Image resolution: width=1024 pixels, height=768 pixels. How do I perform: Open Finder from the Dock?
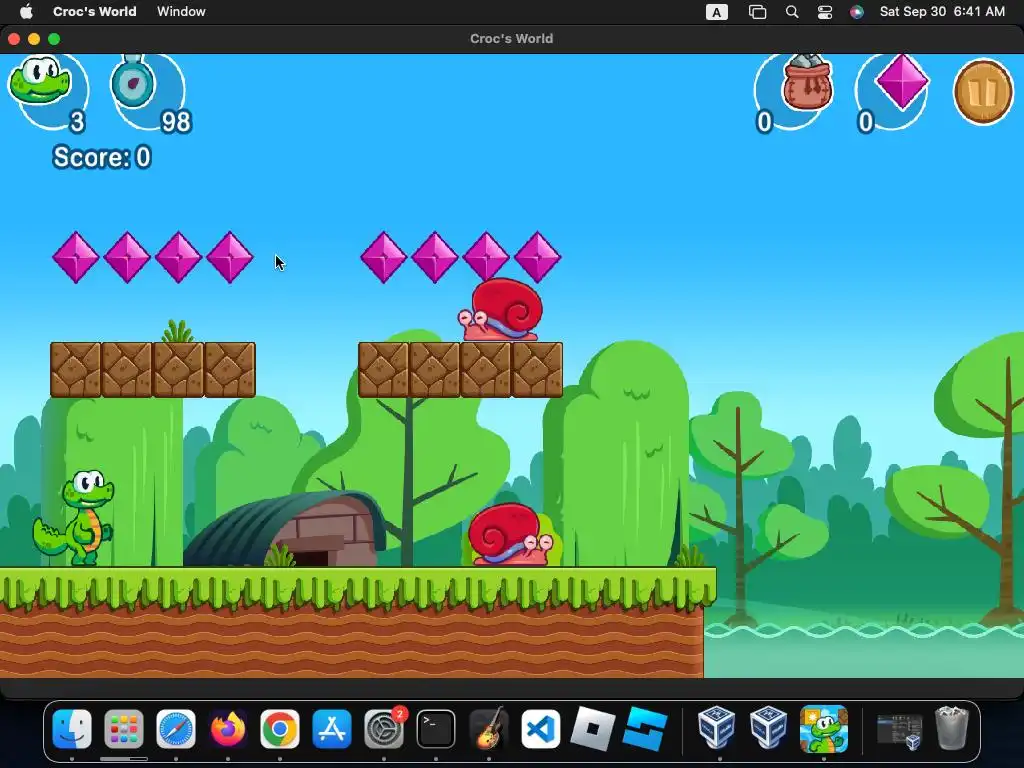72,728
